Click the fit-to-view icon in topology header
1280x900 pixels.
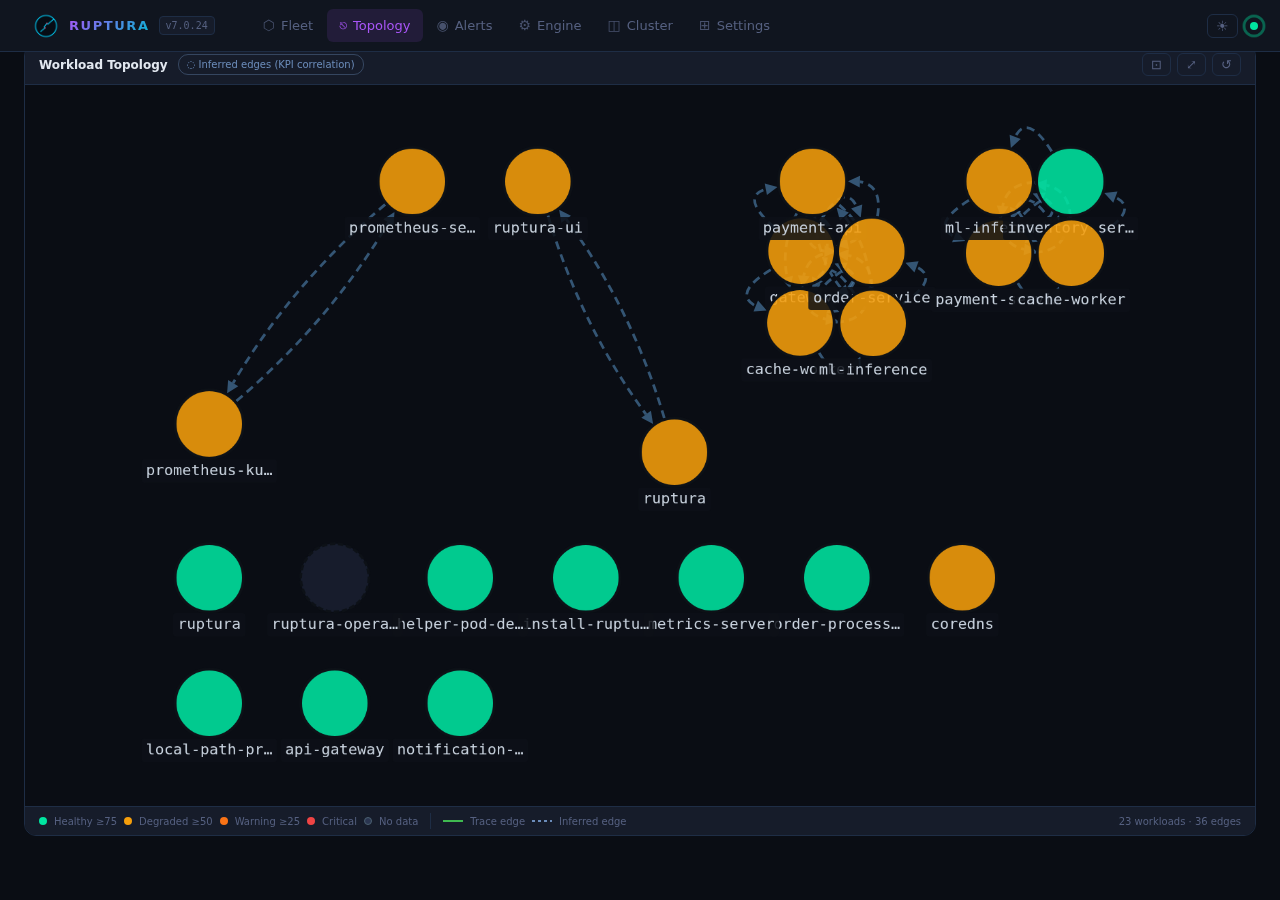[x=1156, y=65]
